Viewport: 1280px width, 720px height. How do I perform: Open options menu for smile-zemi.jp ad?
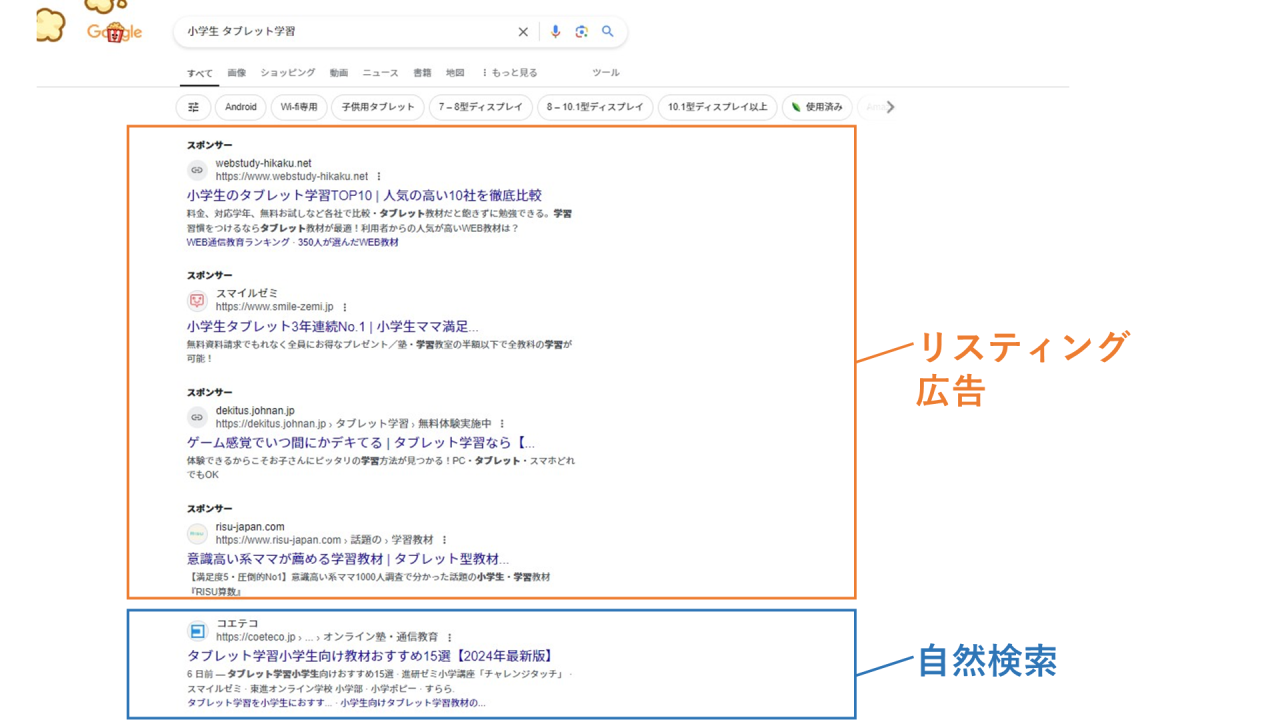click(x=345, y=307)
